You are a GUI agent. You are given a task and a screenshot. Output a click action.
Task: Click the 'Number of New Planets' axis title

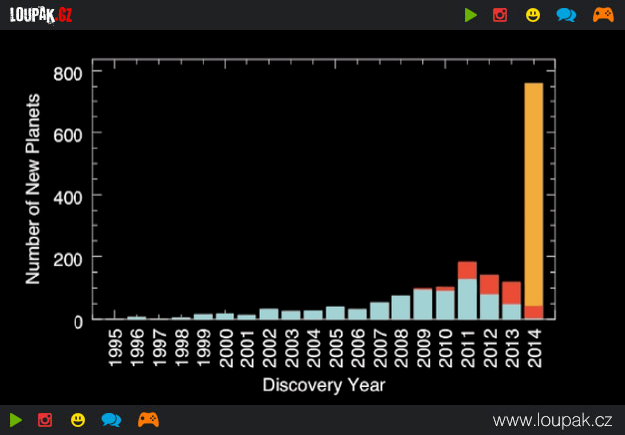click(x=33, y=189)
